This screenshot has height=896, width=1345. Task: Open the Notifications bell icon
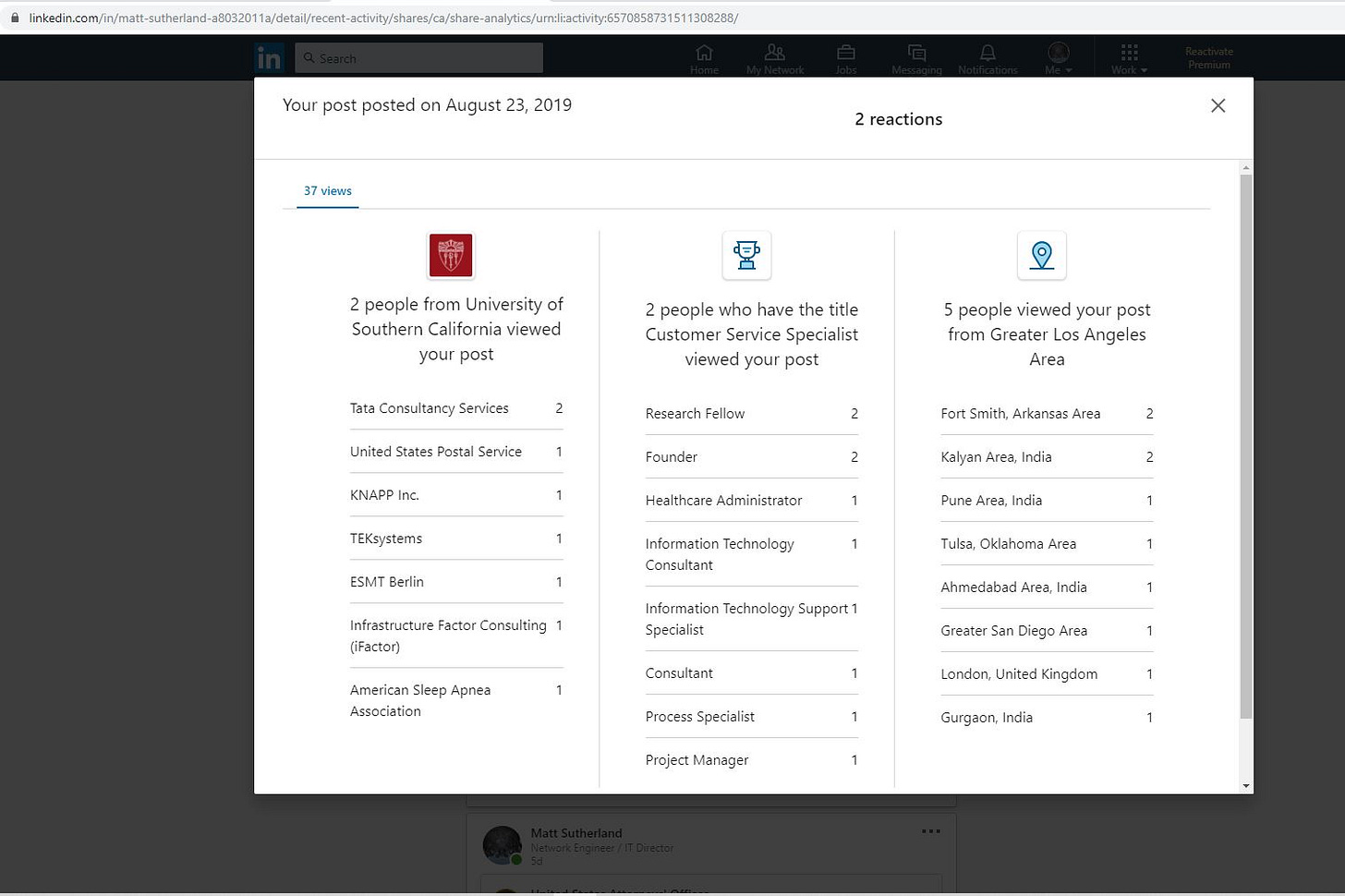point(988,59)
